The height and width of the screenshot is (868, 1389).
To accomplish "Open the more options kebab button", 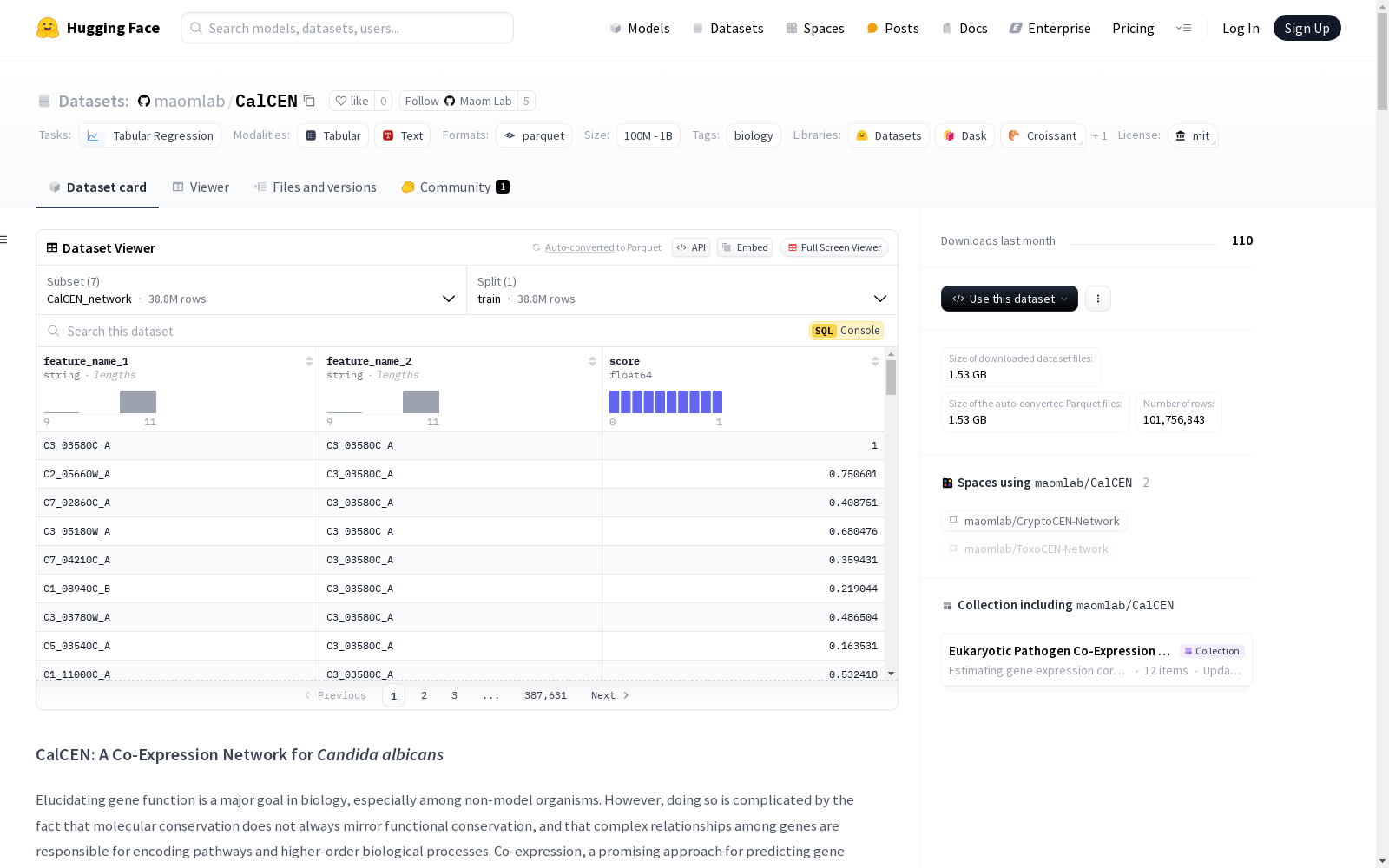I will click(x=1098, y=299).
